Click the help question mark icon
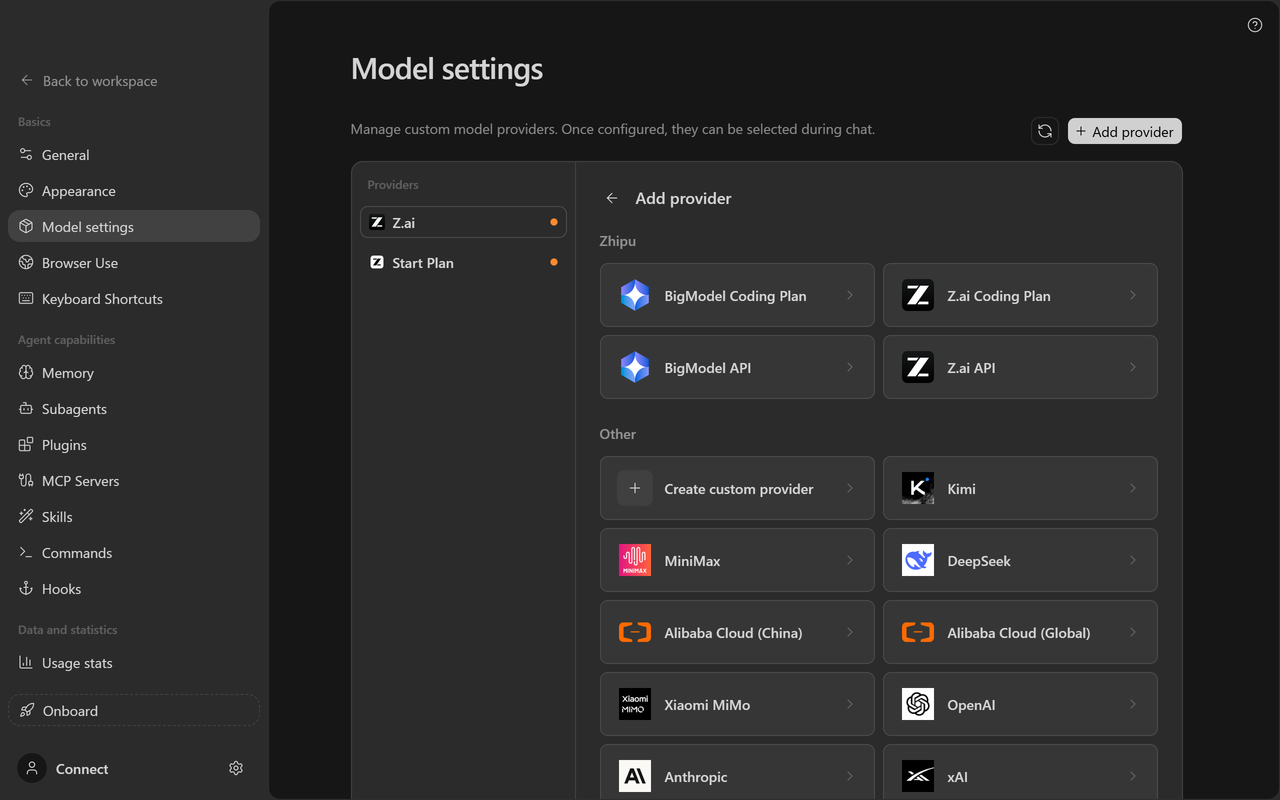Viewport: 1280px width, 800px height. coord(1255,25)
